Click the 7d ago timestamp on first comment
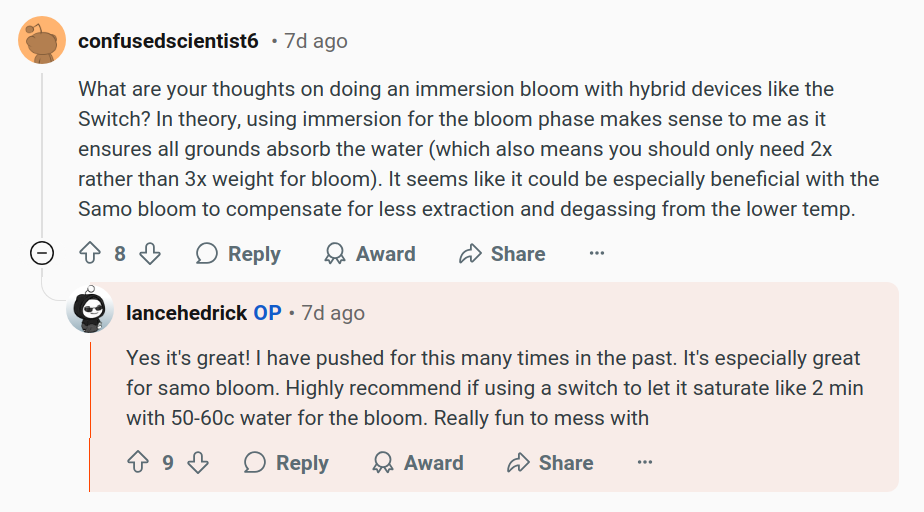Viewport: 924px width, 512px height. tap(316, 41)
